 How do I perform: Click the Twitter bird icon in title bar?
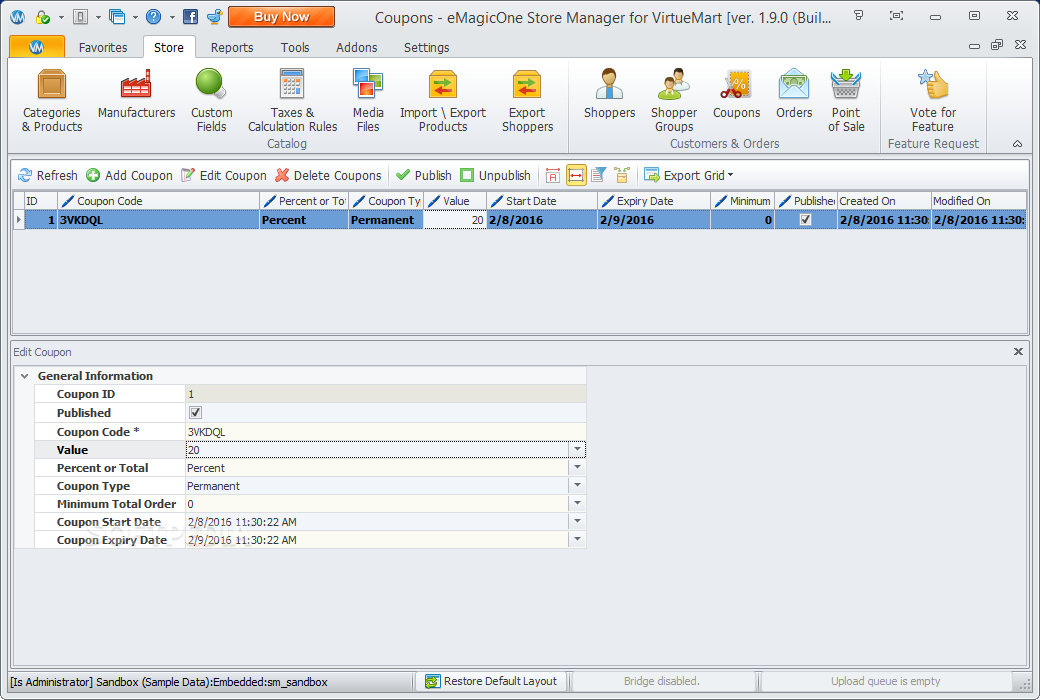pyautogui.click(x=214, y=17)
